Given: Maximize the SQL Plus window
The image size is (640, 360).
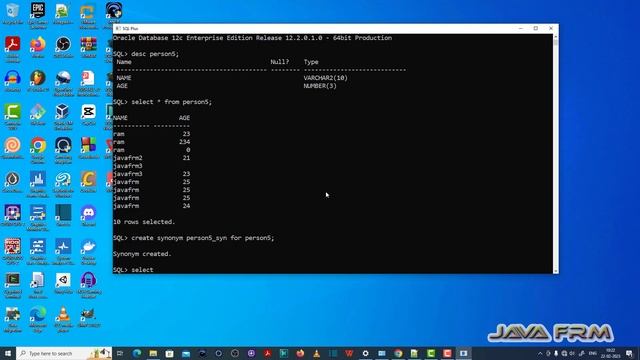Looking at the screenshot, I should [x=536, y=29].
